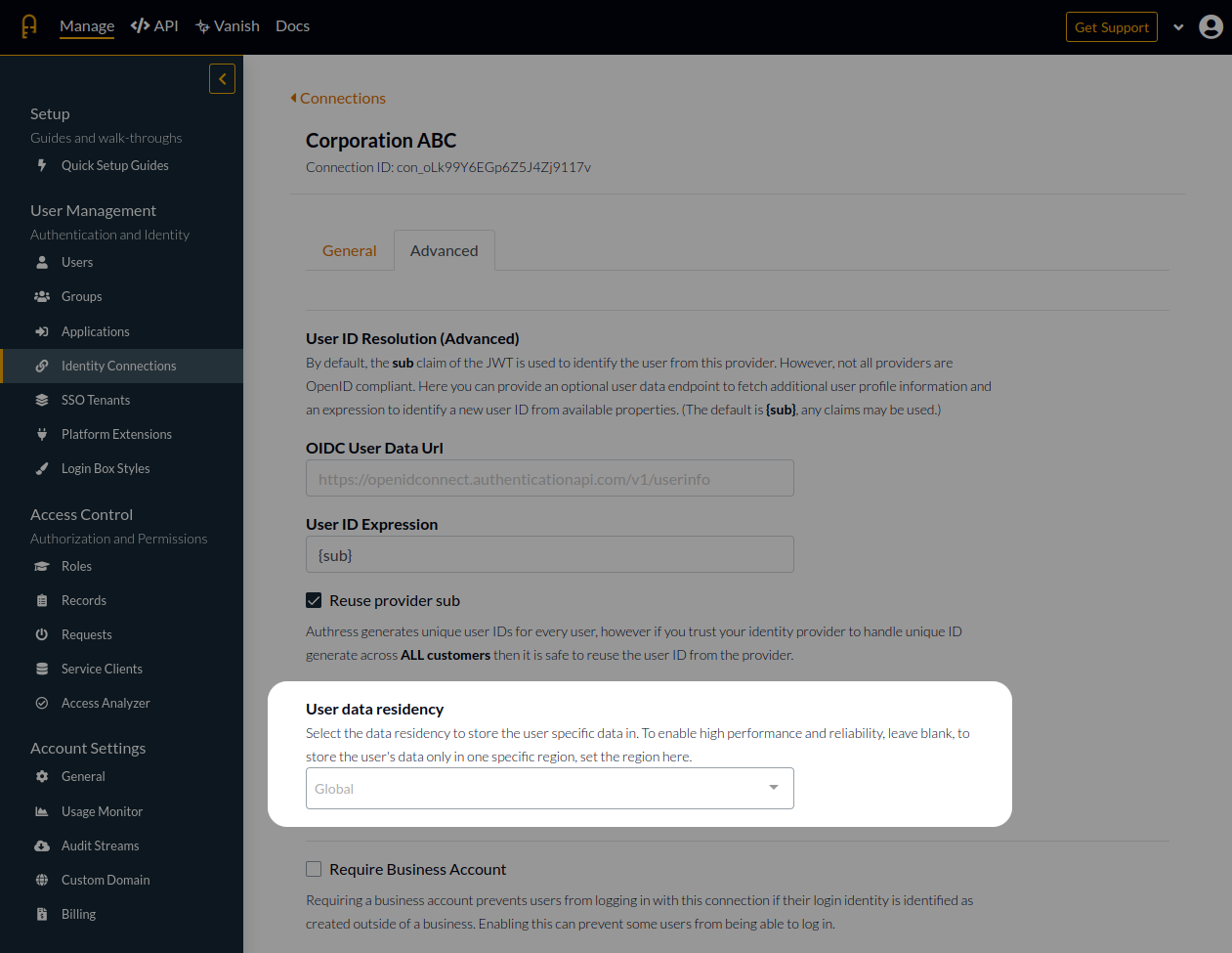Click the OIDC User Data Url field
The image size is (1232, 953).
pos(549,478)
